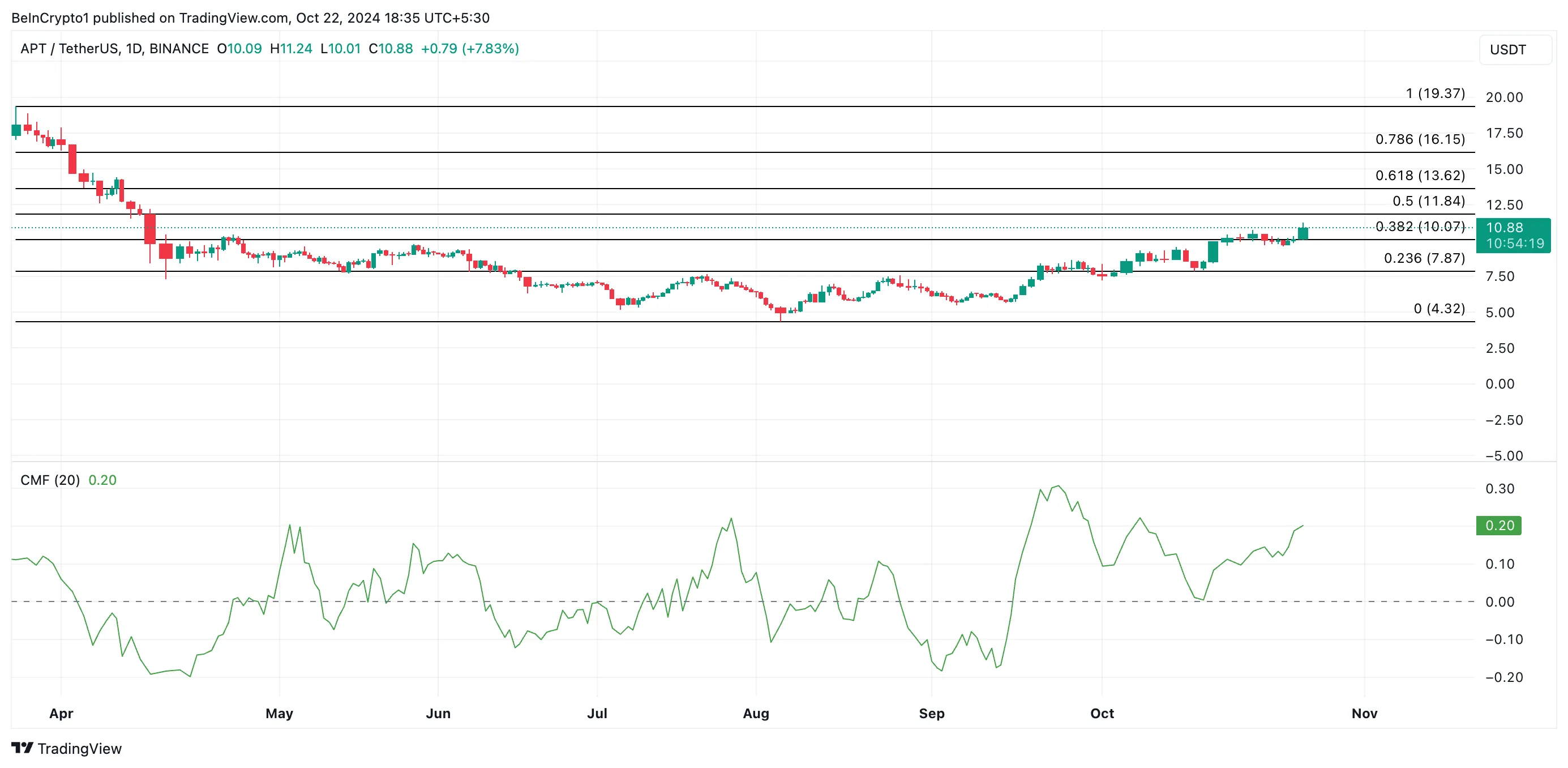Click the 0 (4.32) Fibonacci base label
This screenshot has height=768, width=1568.
[x=1438, y=309]
